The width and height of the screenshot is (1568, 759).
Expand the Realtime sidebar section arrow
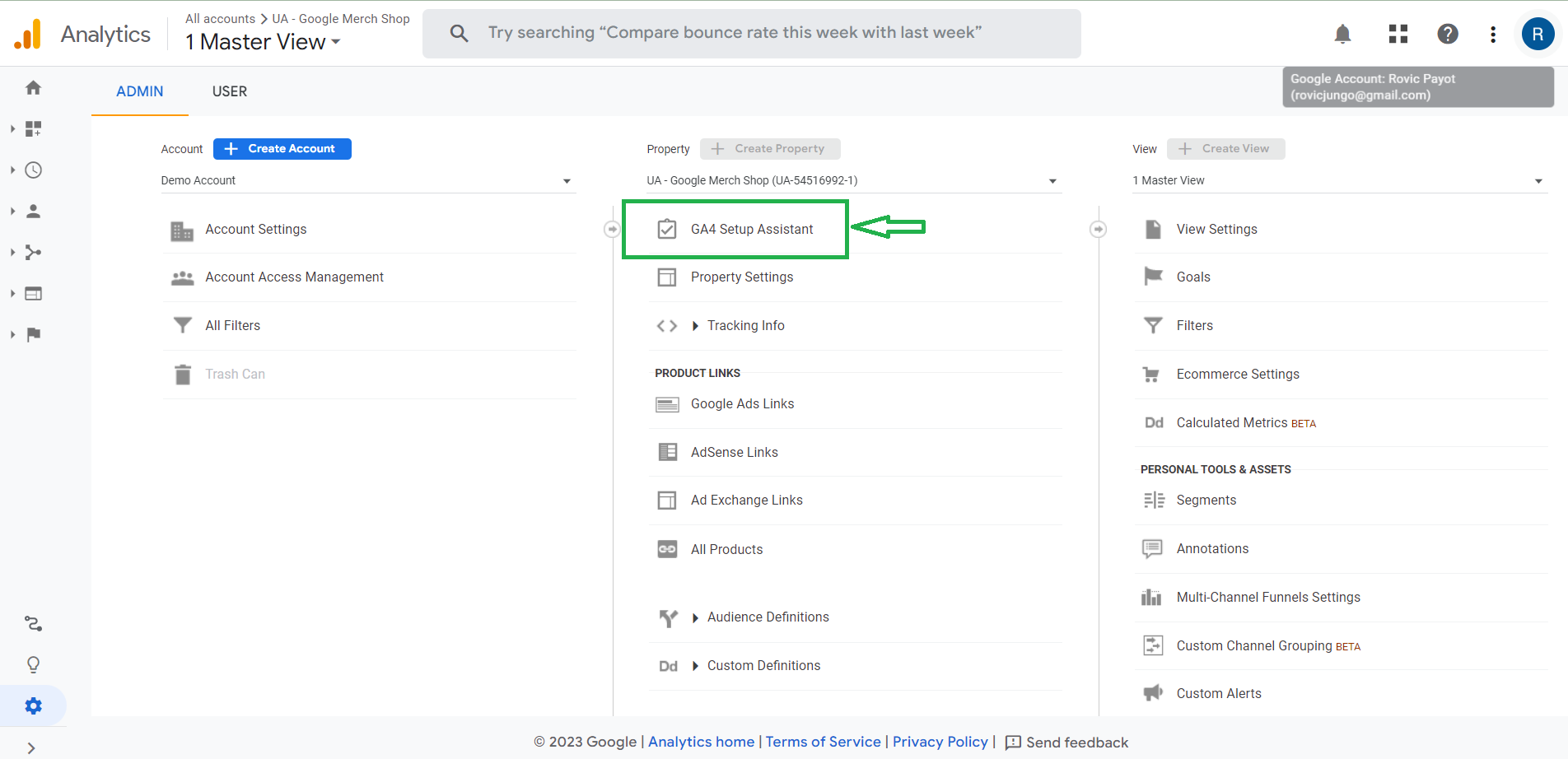pos(12,170)
